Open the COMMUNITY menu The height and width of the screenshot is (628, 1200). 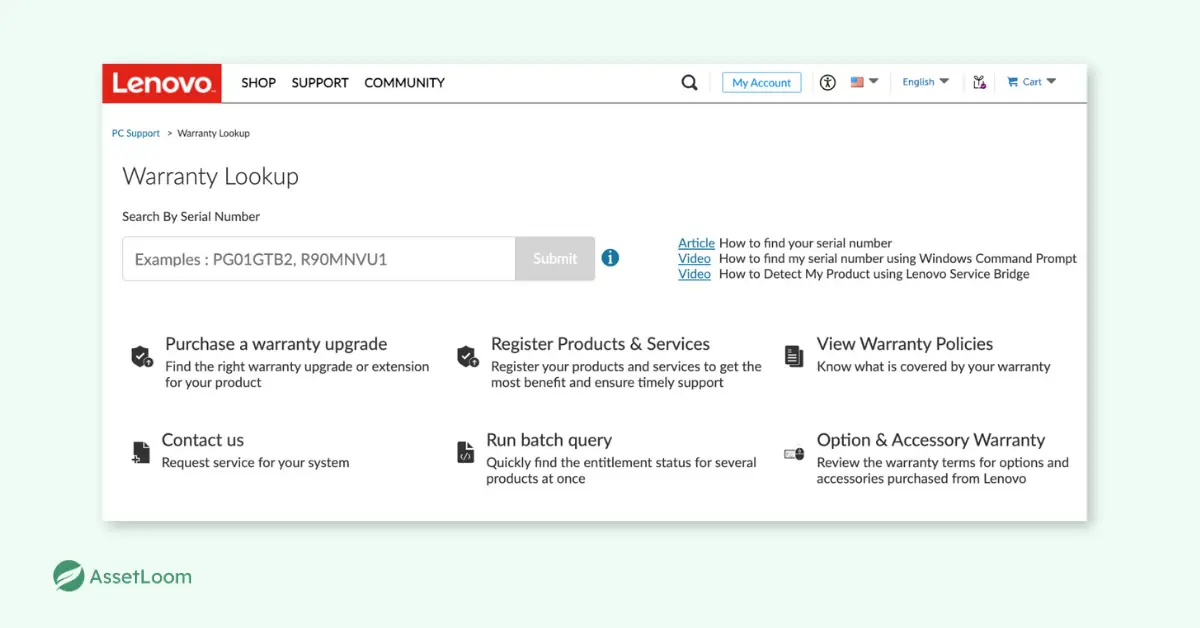404,83
